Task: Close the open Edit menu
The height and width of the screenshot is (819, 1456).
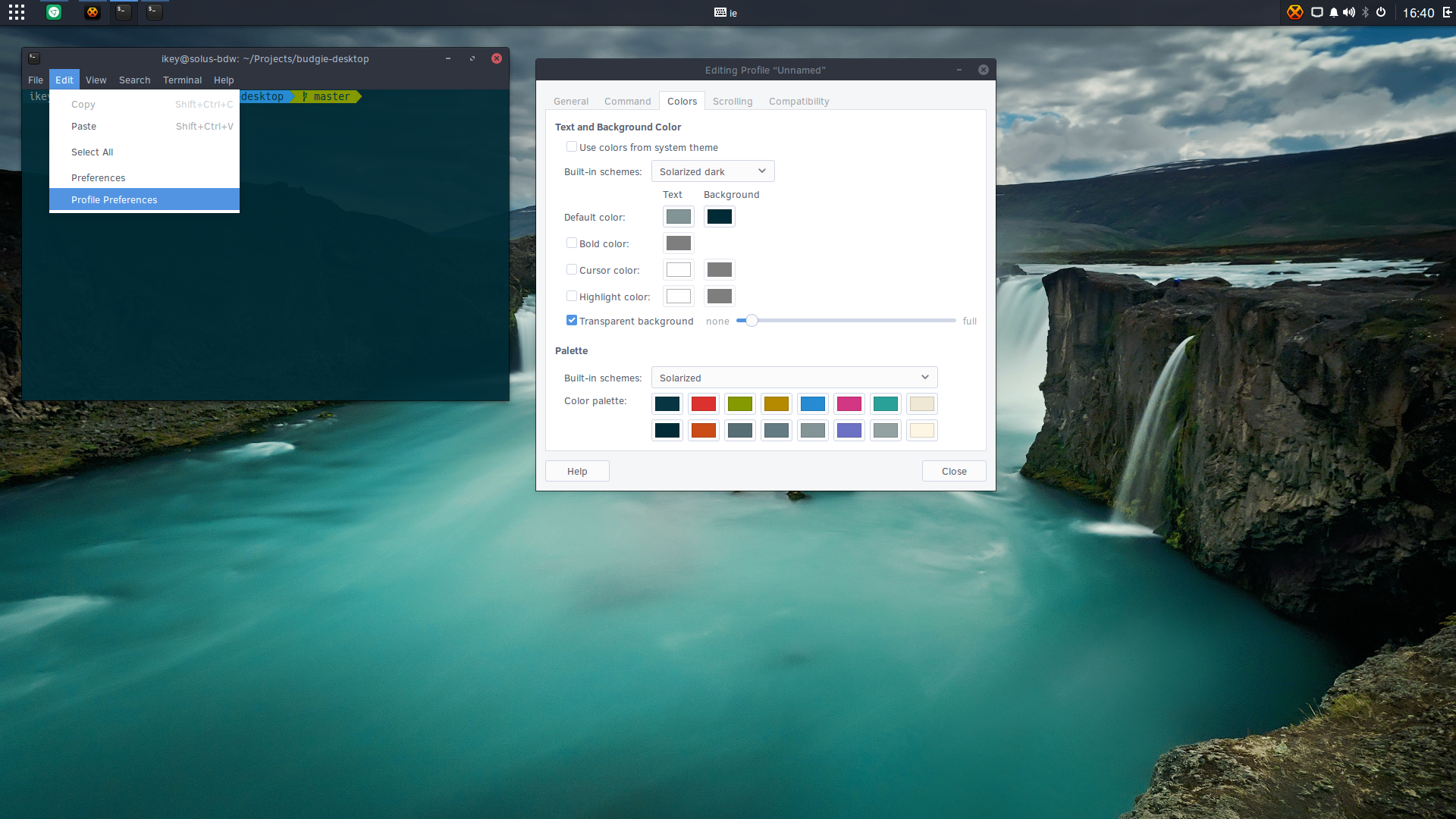Action: pyautogui.click(x=64, y=80)
